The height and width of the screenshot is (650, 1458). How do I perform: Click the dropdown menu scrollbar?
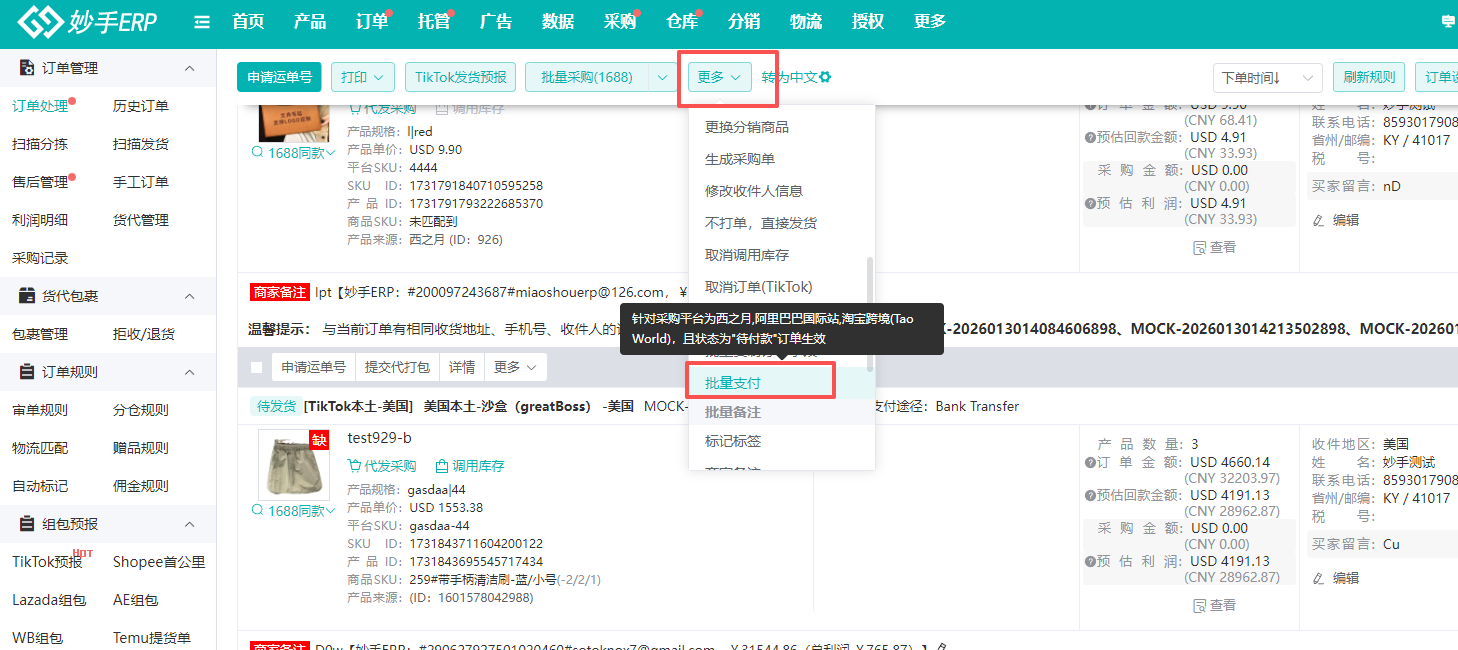pyautogui.click(x=869, y=315)
